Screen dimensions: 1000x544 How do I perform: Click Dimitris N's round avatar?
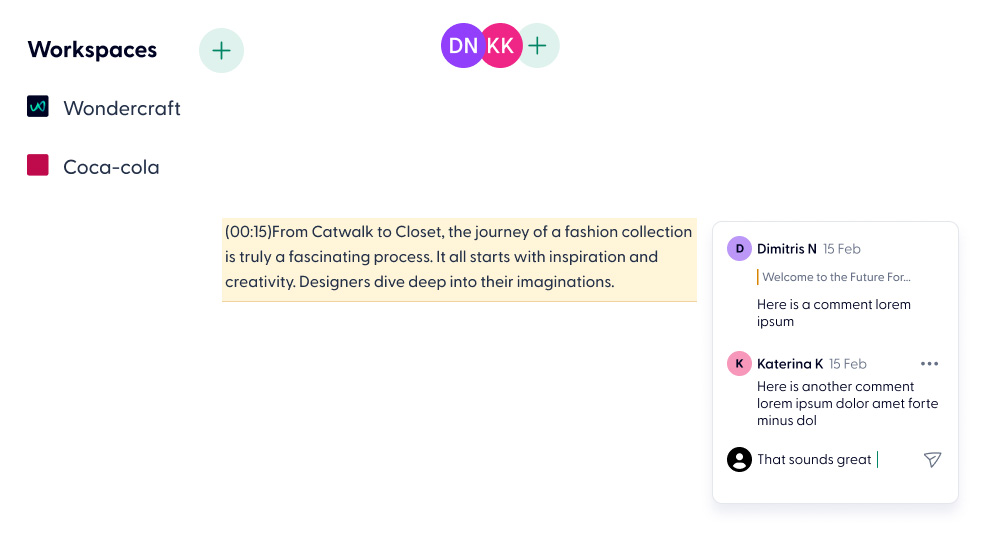[x=739, y=249]
